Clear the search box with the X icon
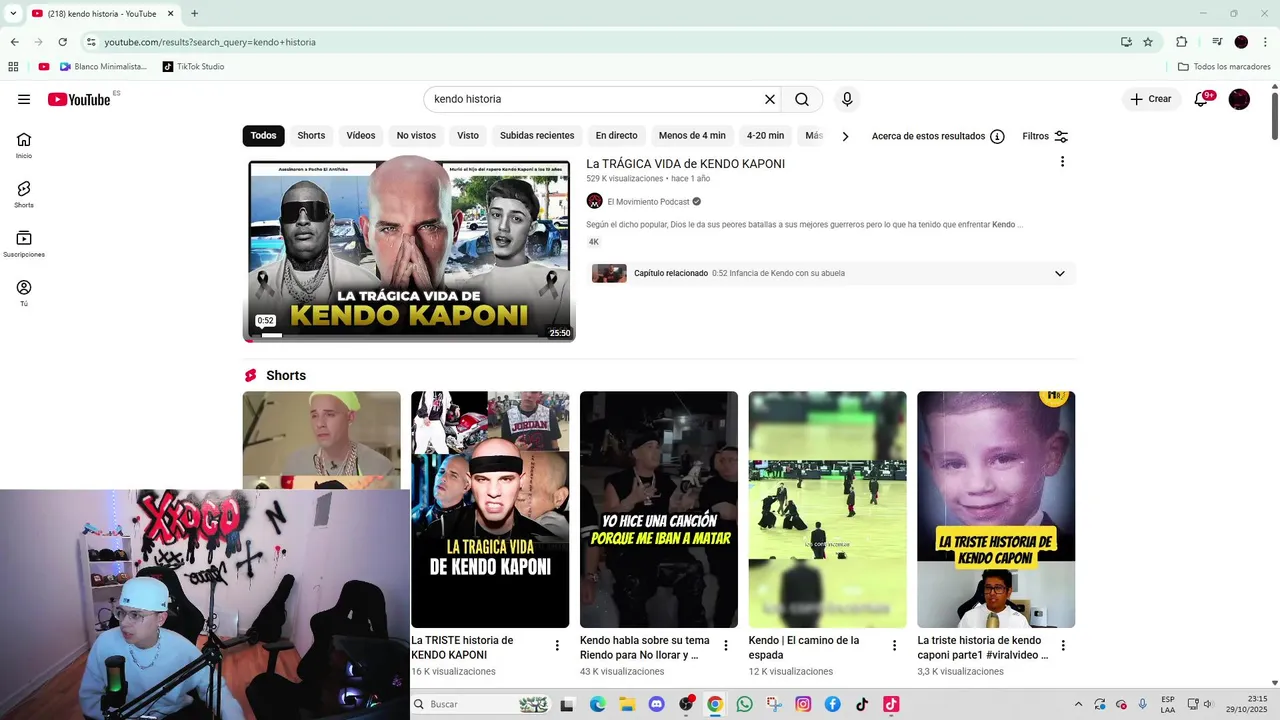 tap(770, 99)
